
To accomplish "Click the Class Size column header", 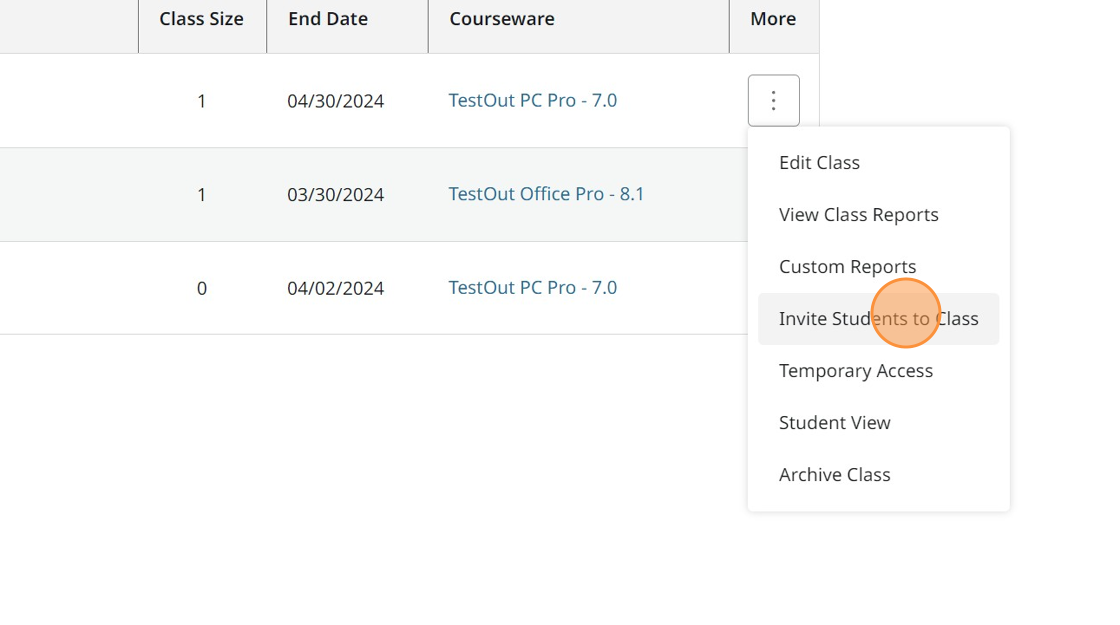I will coord(200,18).
